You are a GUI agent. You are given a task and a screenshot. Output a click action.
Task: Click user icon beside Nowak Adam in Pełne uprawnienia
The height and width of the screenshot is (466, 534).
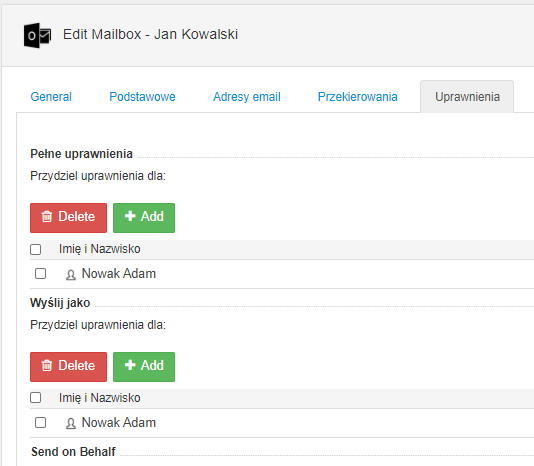[x=71, y=275]
